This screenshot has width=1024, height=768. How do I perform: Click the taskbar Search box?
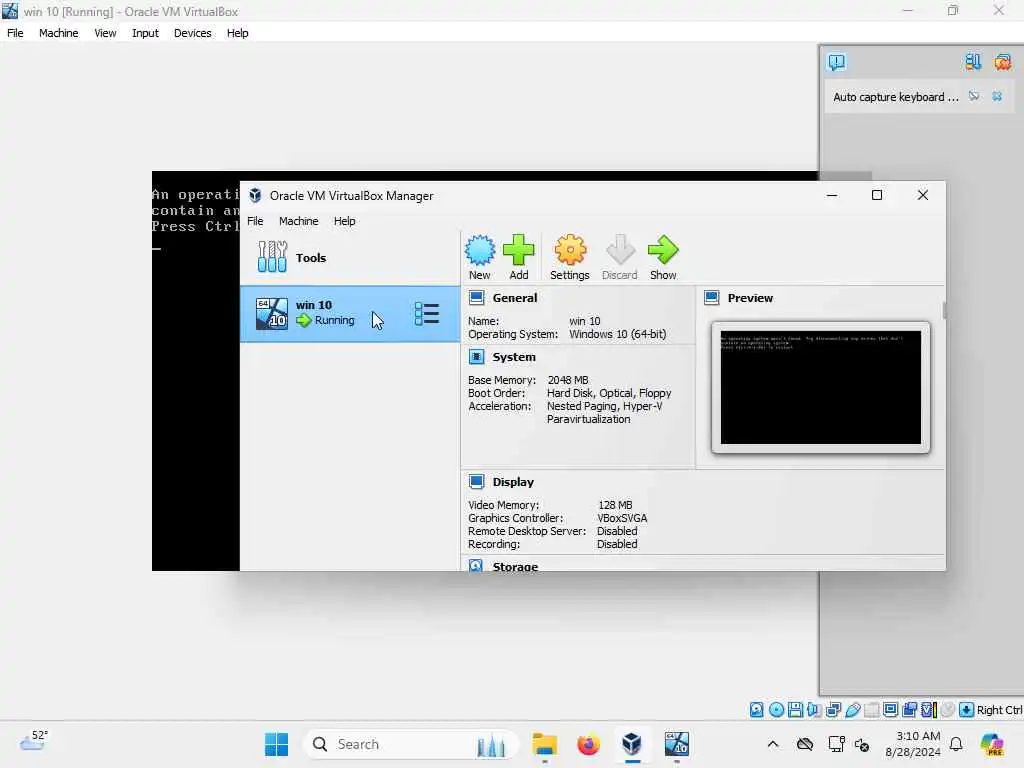(x=410, y=744)
